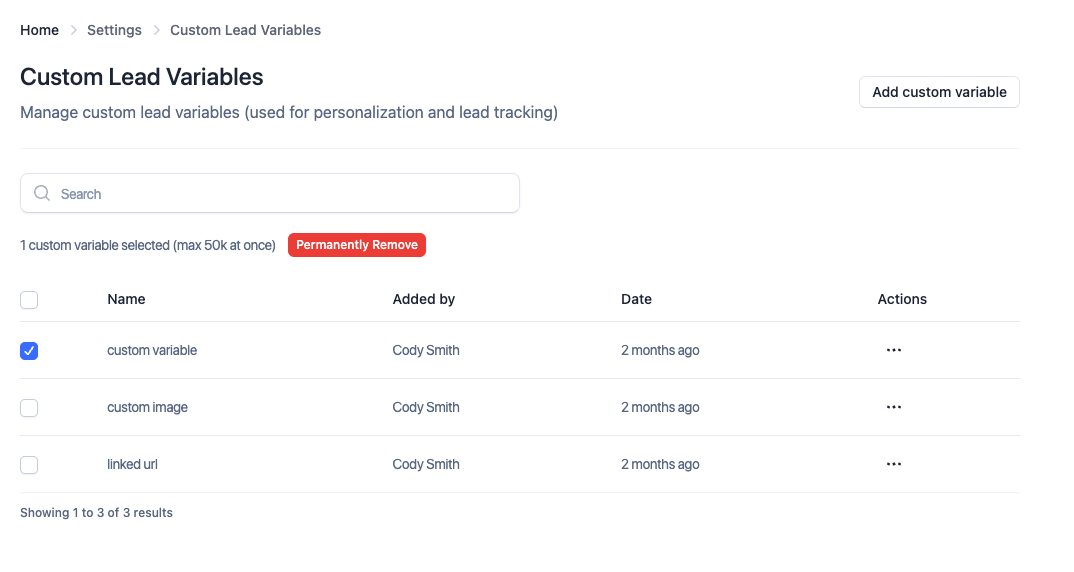This screenshot has width=1074, height=572.
Task: Click Permanently Remove button
Action: [357, 245]
